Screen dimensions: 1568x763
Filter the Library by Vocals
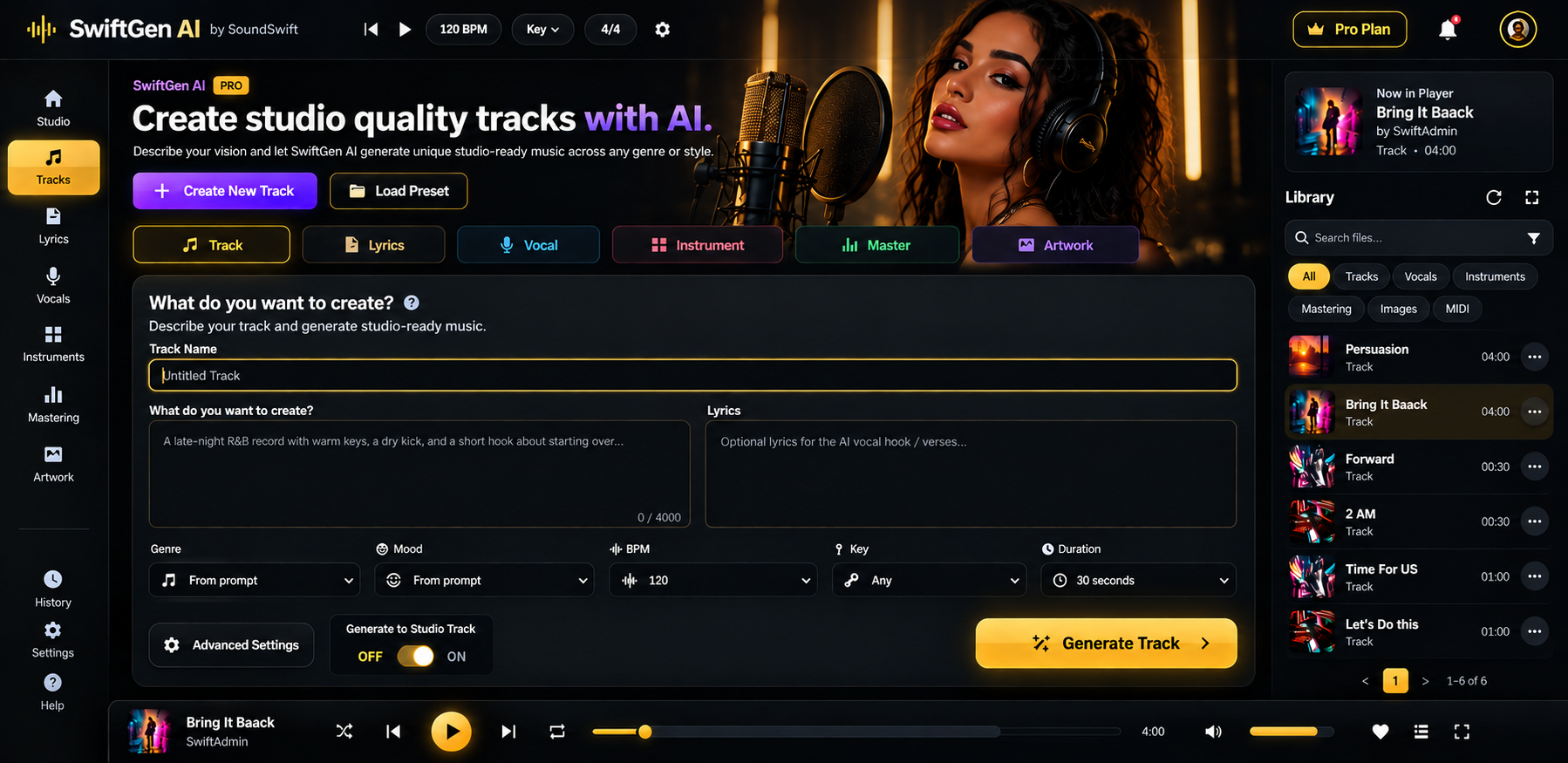pyautogui.click(x=1421, y=276)
